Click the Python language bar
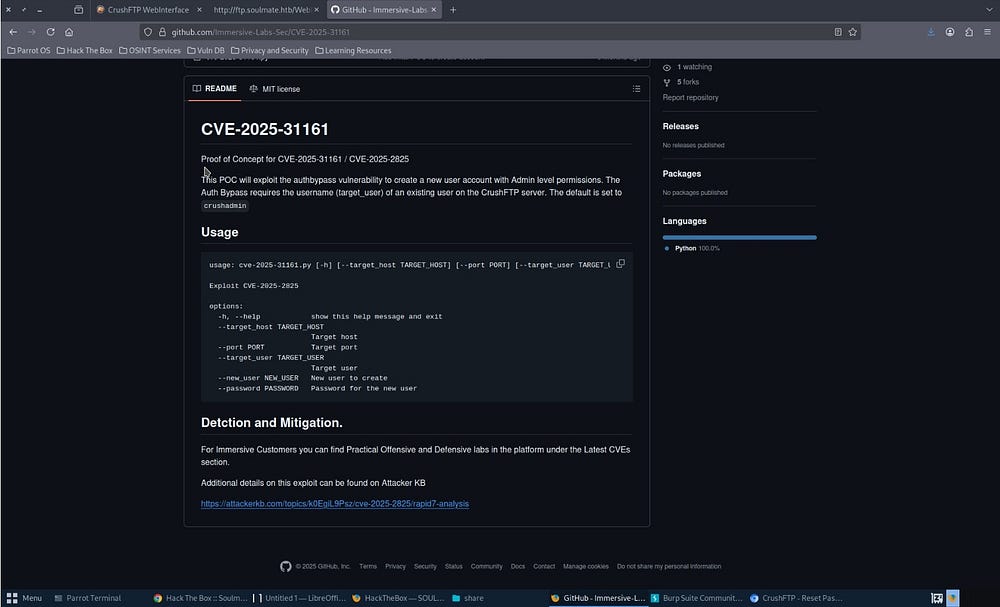Viewport: 1000px width, 607px height. coord(740,237)
